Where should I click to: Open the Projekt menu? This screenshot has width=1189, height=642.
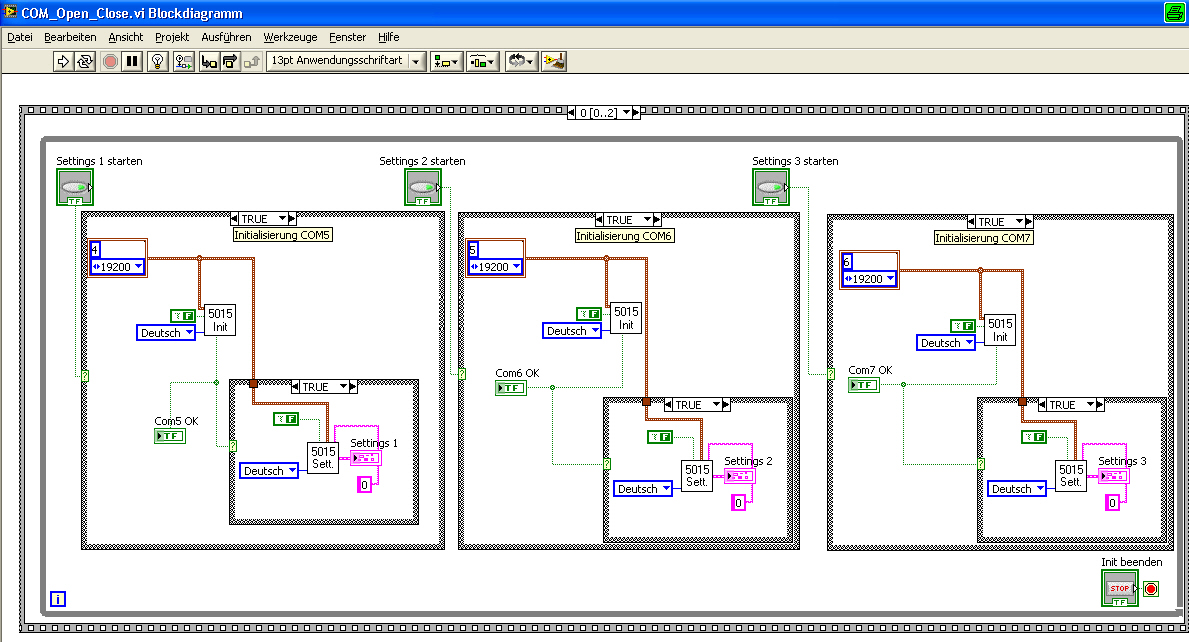172,37
